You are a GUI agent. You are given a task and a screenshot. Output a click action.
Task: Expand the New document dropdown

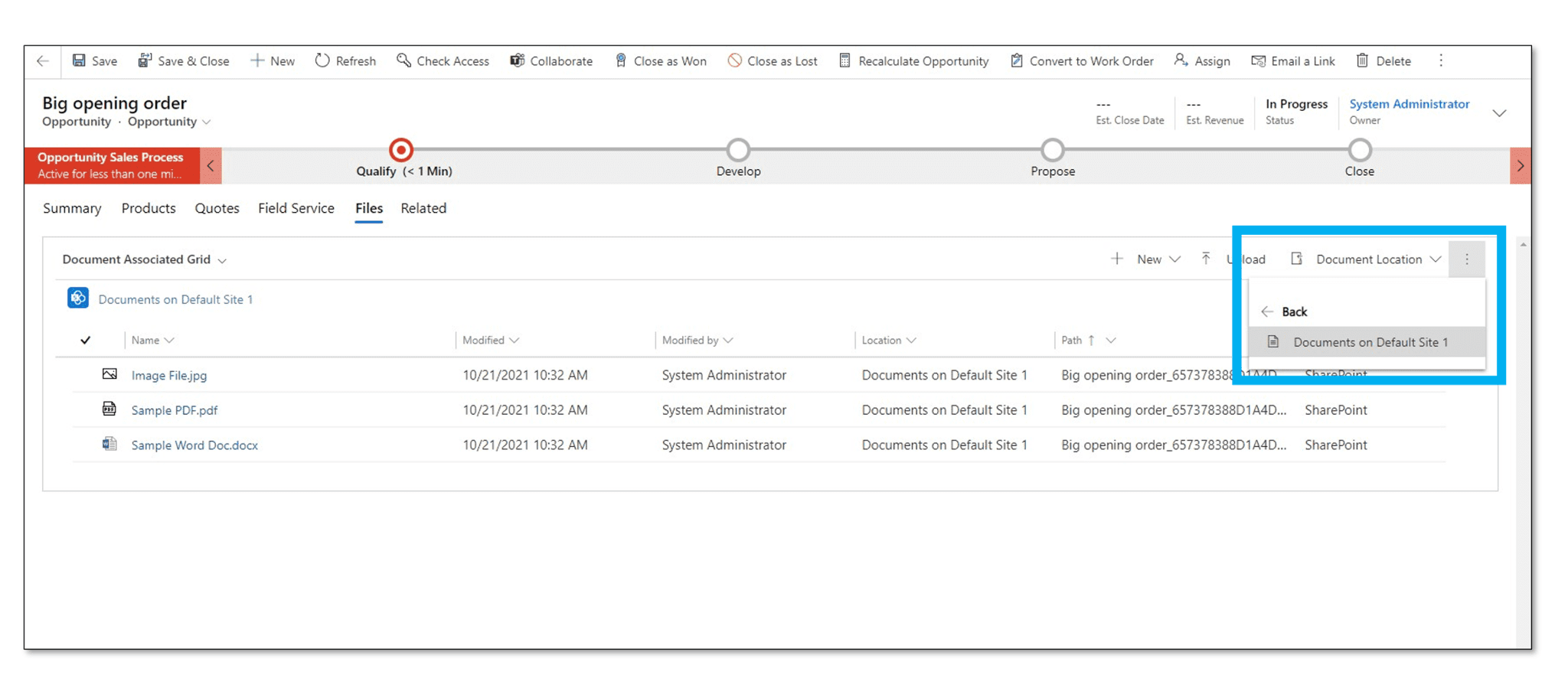(x=1174, y=259)
